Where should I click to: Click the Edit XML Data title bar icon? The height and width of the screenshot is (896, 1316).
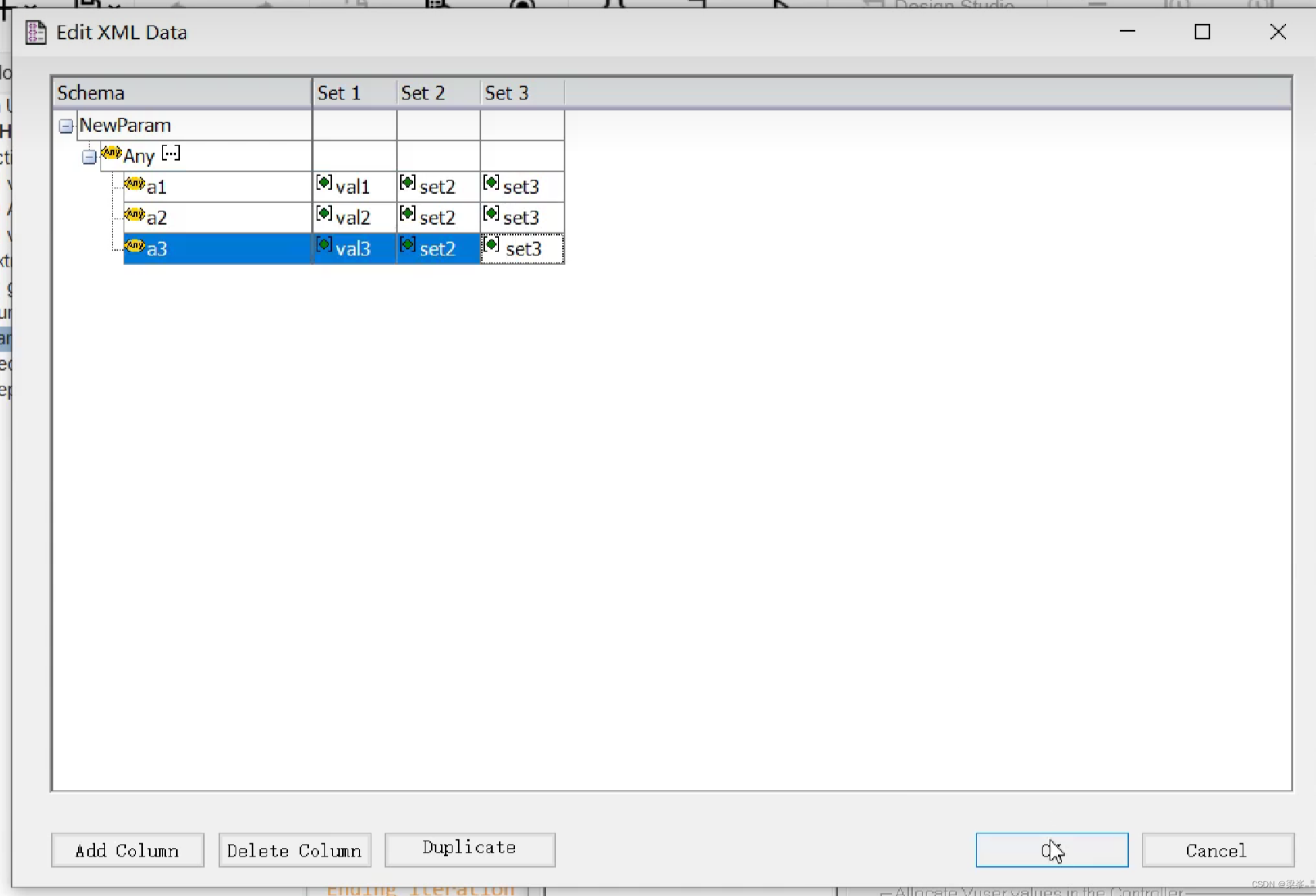36,32
